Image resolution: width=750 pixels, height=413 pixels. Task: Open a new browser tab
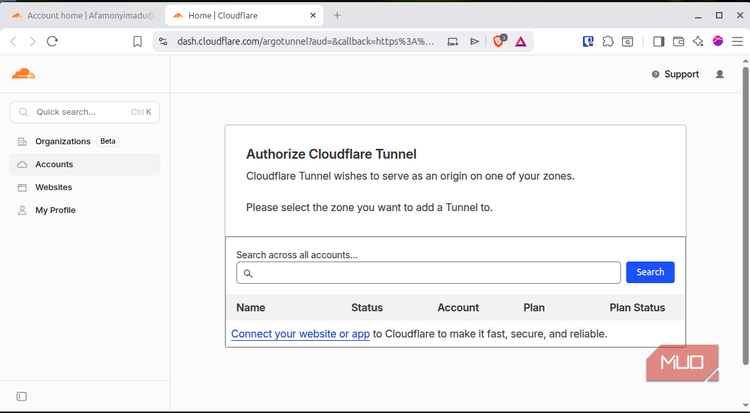tap(337, 15)
